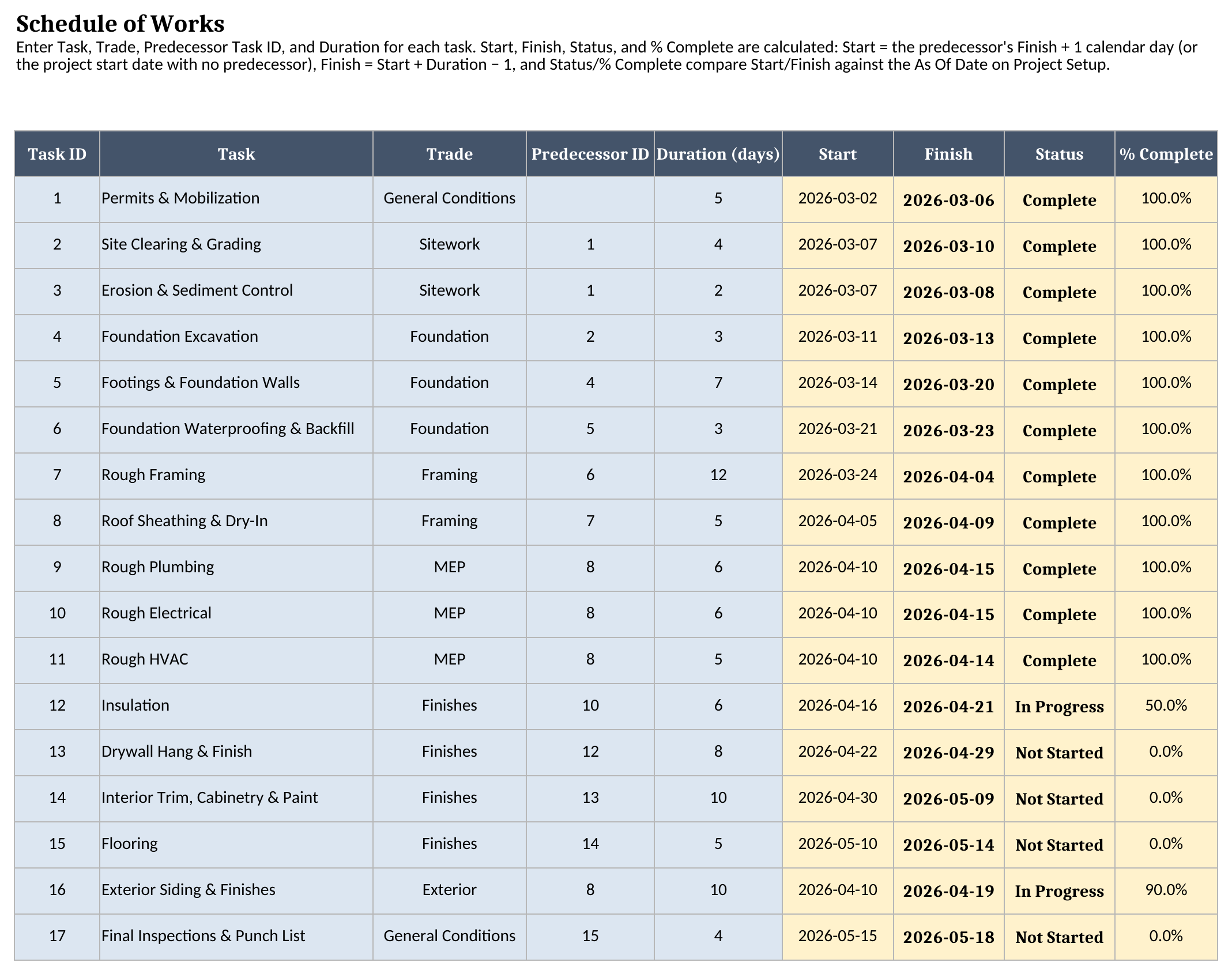Viewport: 1232px width, 974px height.
Task: Click the 'Roof Sheathing & Dry-In' cell
Action: [x=236, y=522]
